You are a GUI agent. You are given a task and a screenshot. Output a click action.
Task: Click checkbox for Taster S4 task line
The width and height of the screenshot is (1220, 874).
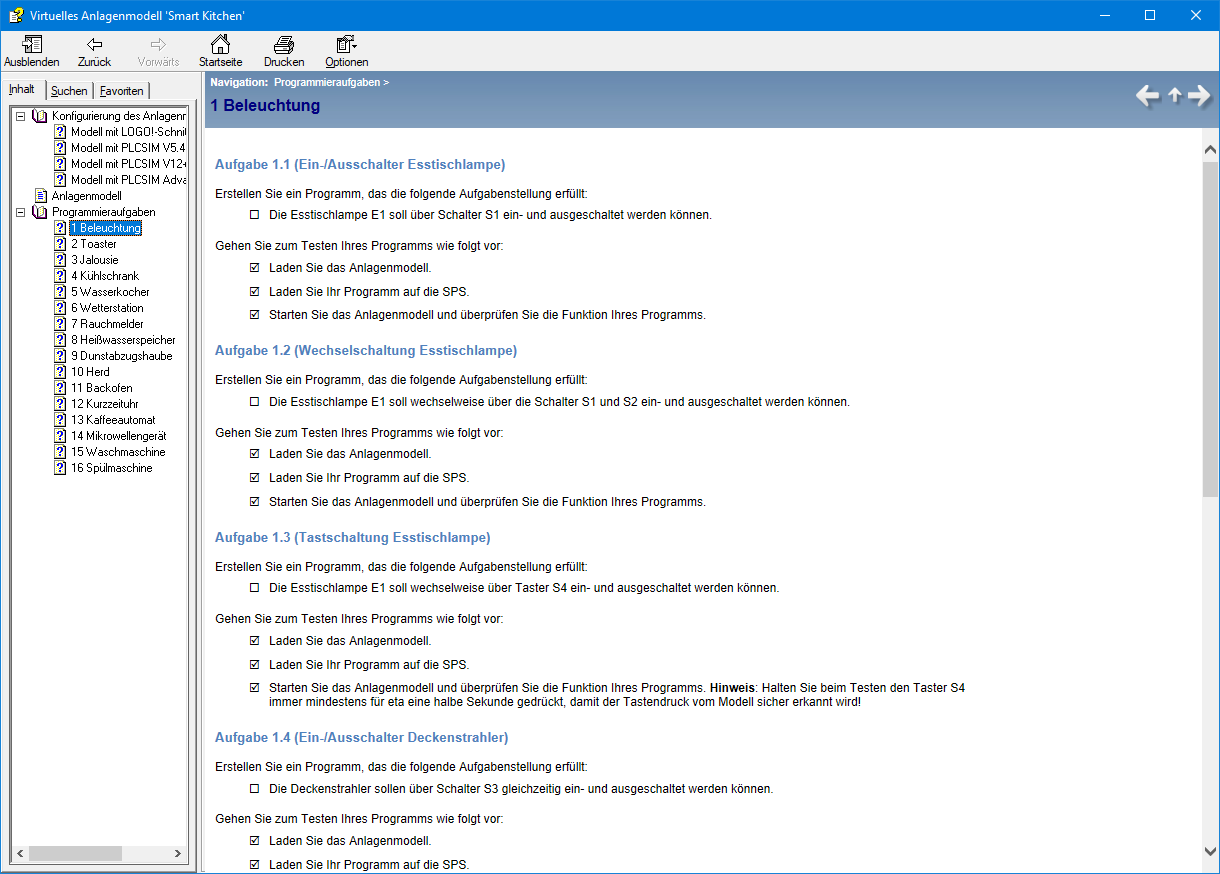pyautogui.click(x=254, y=588)
